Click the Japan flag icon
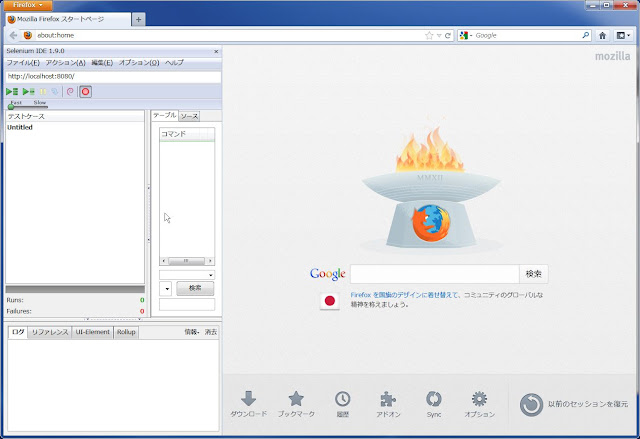640x439 pixels. (x=330, y=301)
